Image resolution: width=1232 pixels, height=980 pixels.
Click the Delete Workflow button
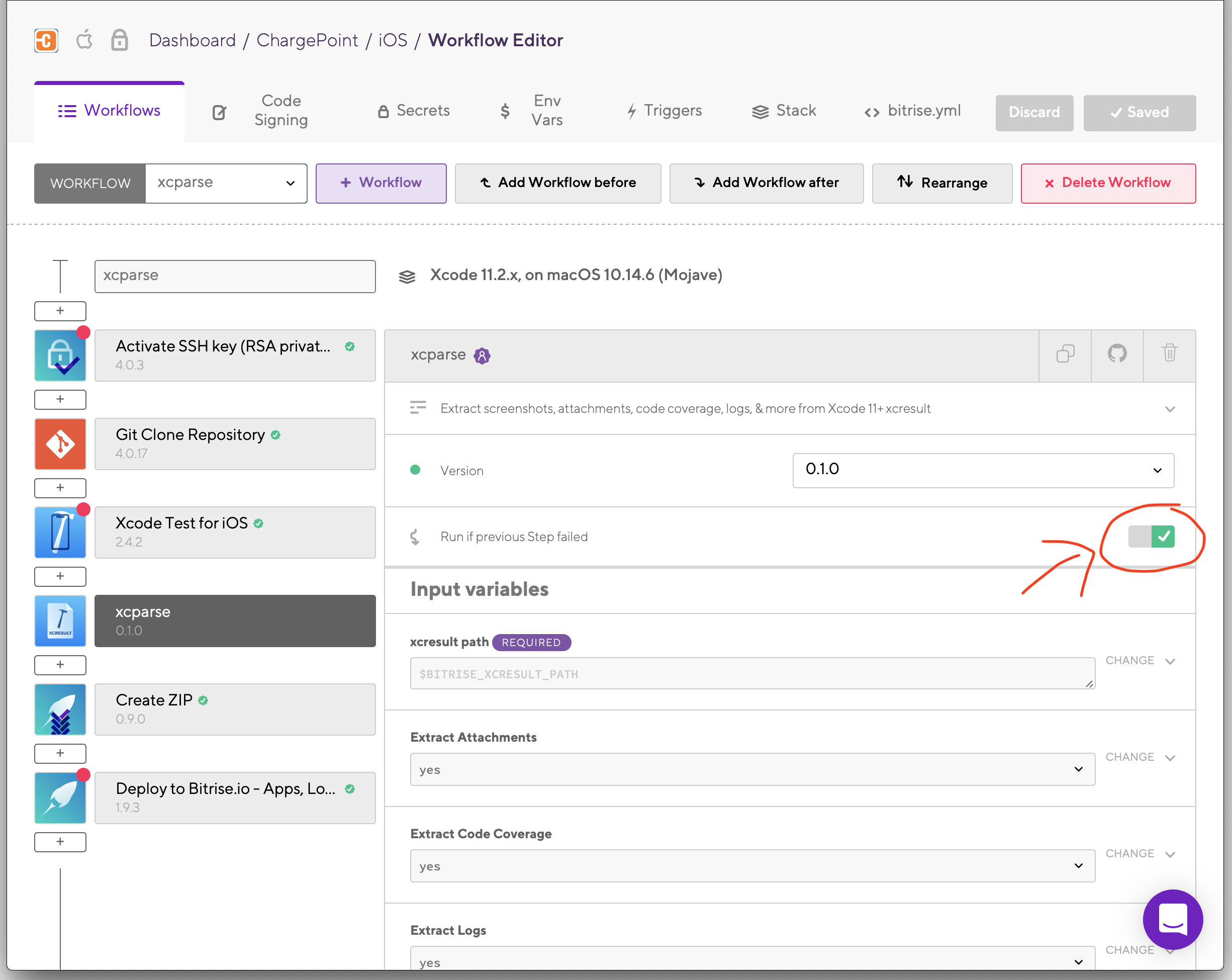pos(1107,183)
